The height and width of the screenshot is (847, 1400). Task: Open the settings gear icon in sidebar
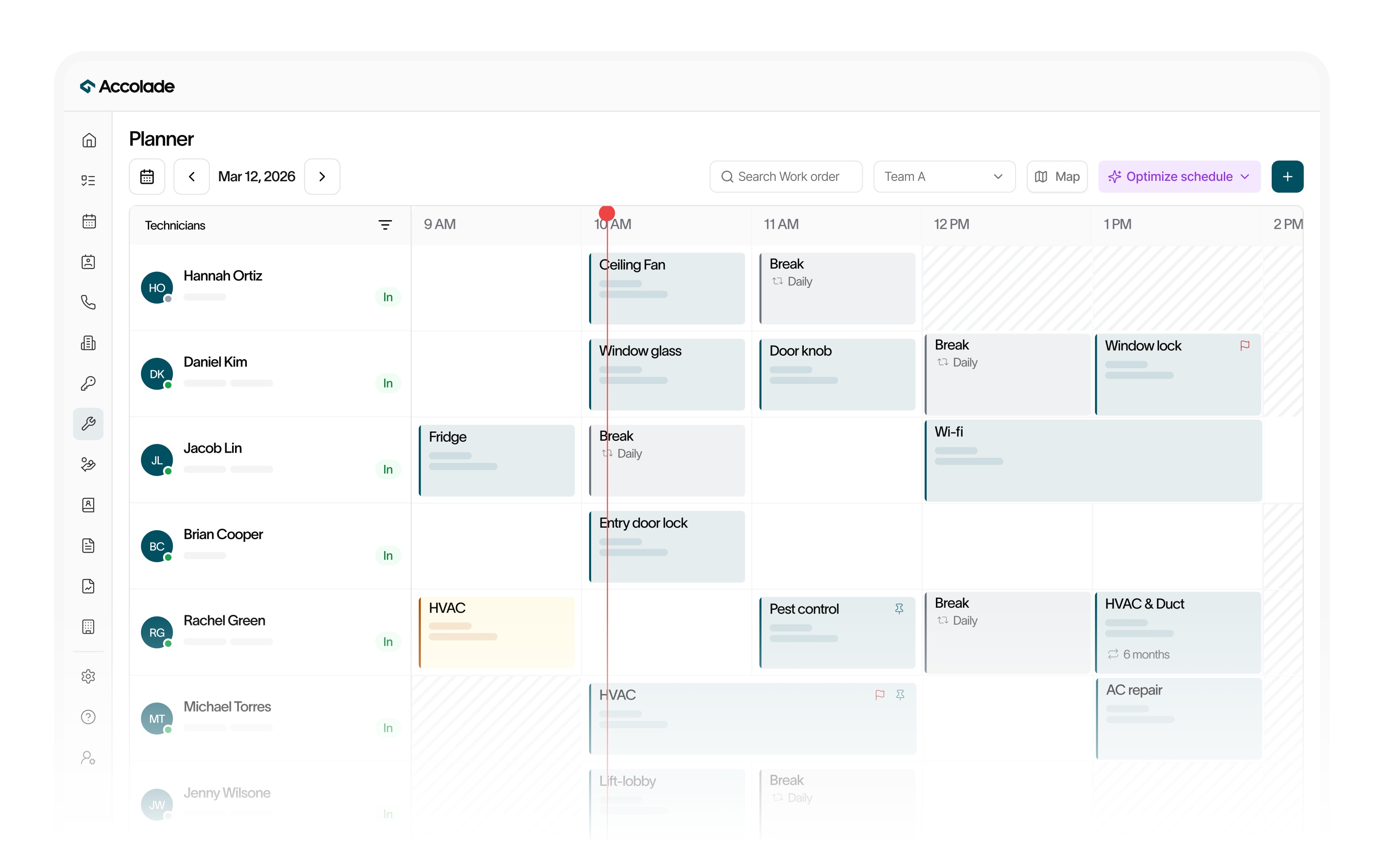click(x=89, y=677)
